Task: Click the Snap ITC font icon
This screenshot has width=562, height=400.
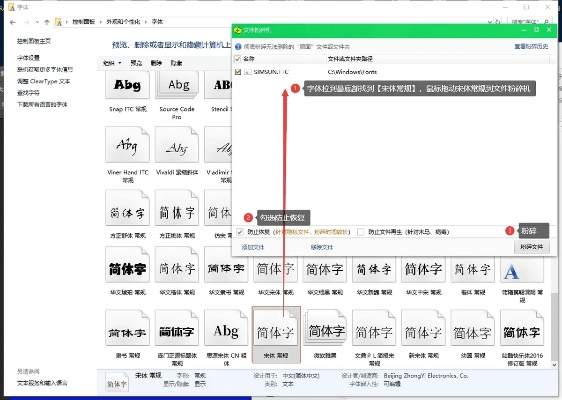Action: click(x=127, y=85)
